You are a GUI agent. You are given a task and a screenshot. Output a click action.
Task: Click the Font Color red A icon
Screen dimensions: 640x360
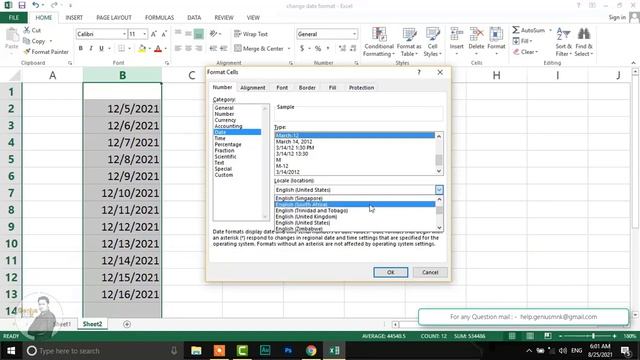point(158,49)
